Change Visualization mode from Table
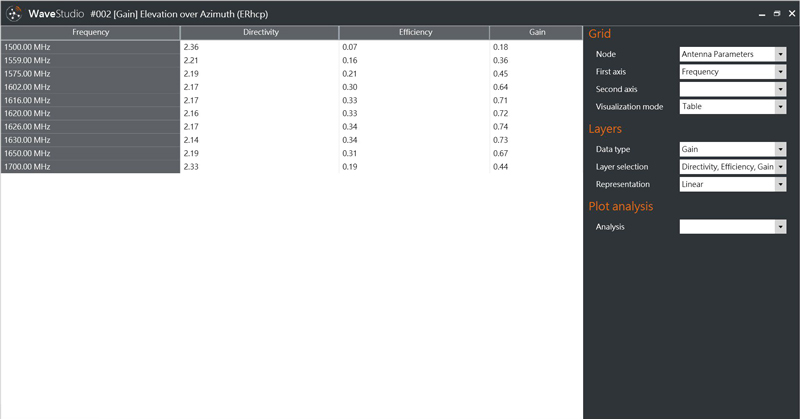Image resolution: width=800 pixels, height=419 pixels. (732, 106)
